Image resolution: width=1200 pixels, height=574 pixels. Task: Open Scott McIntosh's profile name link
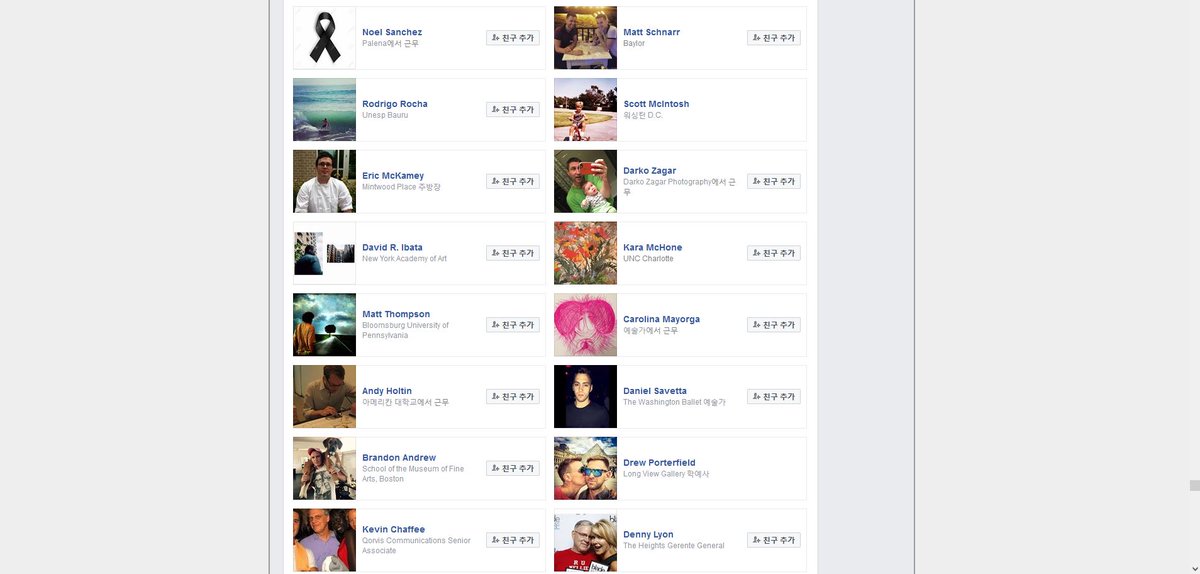pyautogui.click(x=656, y=104)
